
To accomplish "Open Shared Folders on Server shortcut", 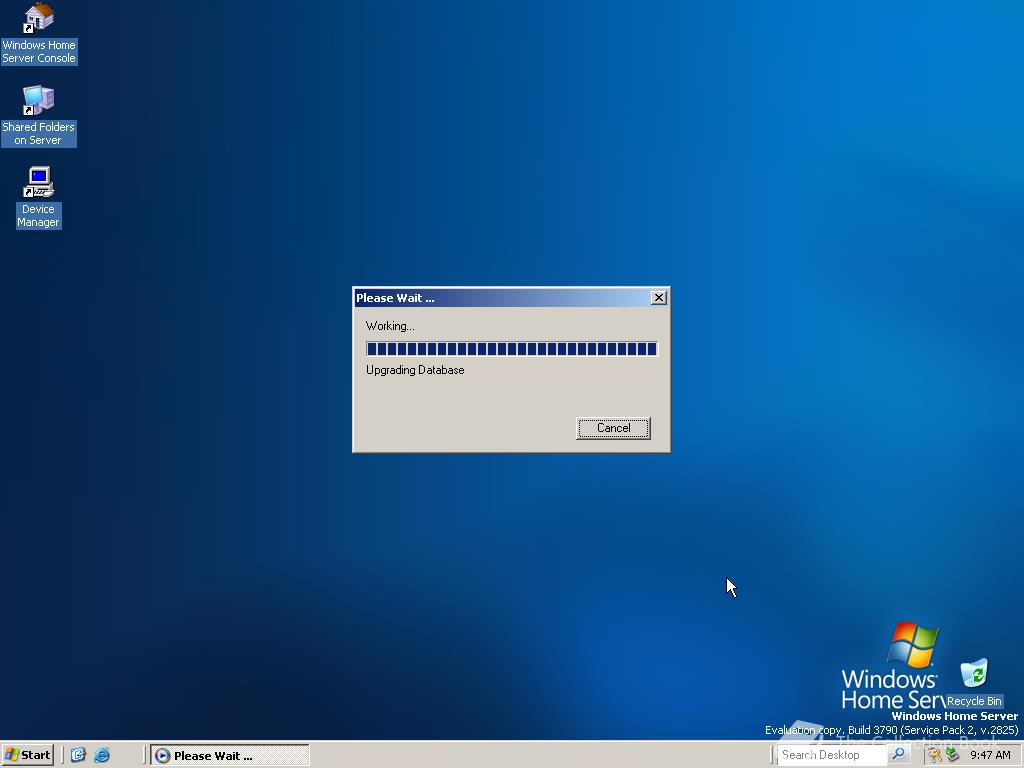I will 39,116.
